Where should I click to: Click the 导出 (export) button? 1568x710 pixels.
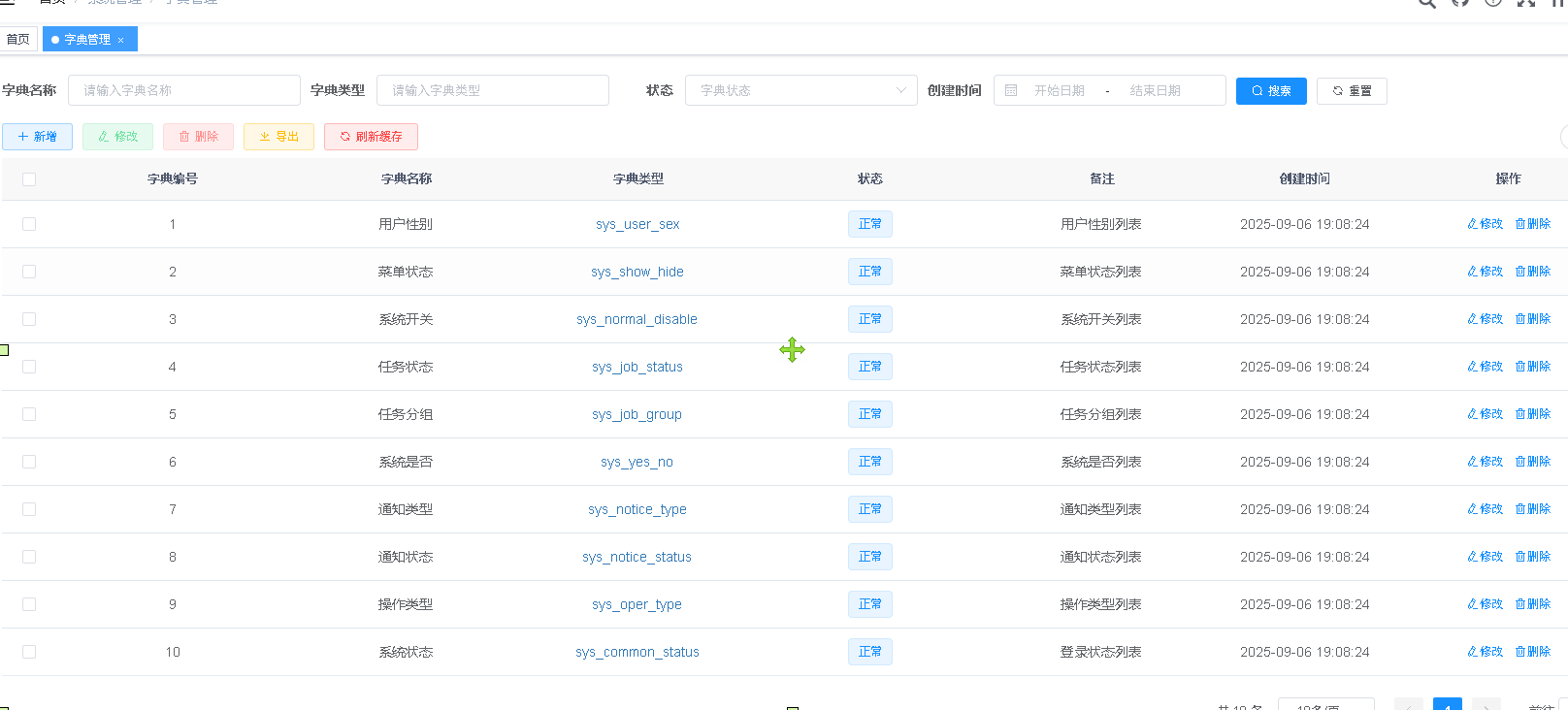coord(278,137)
